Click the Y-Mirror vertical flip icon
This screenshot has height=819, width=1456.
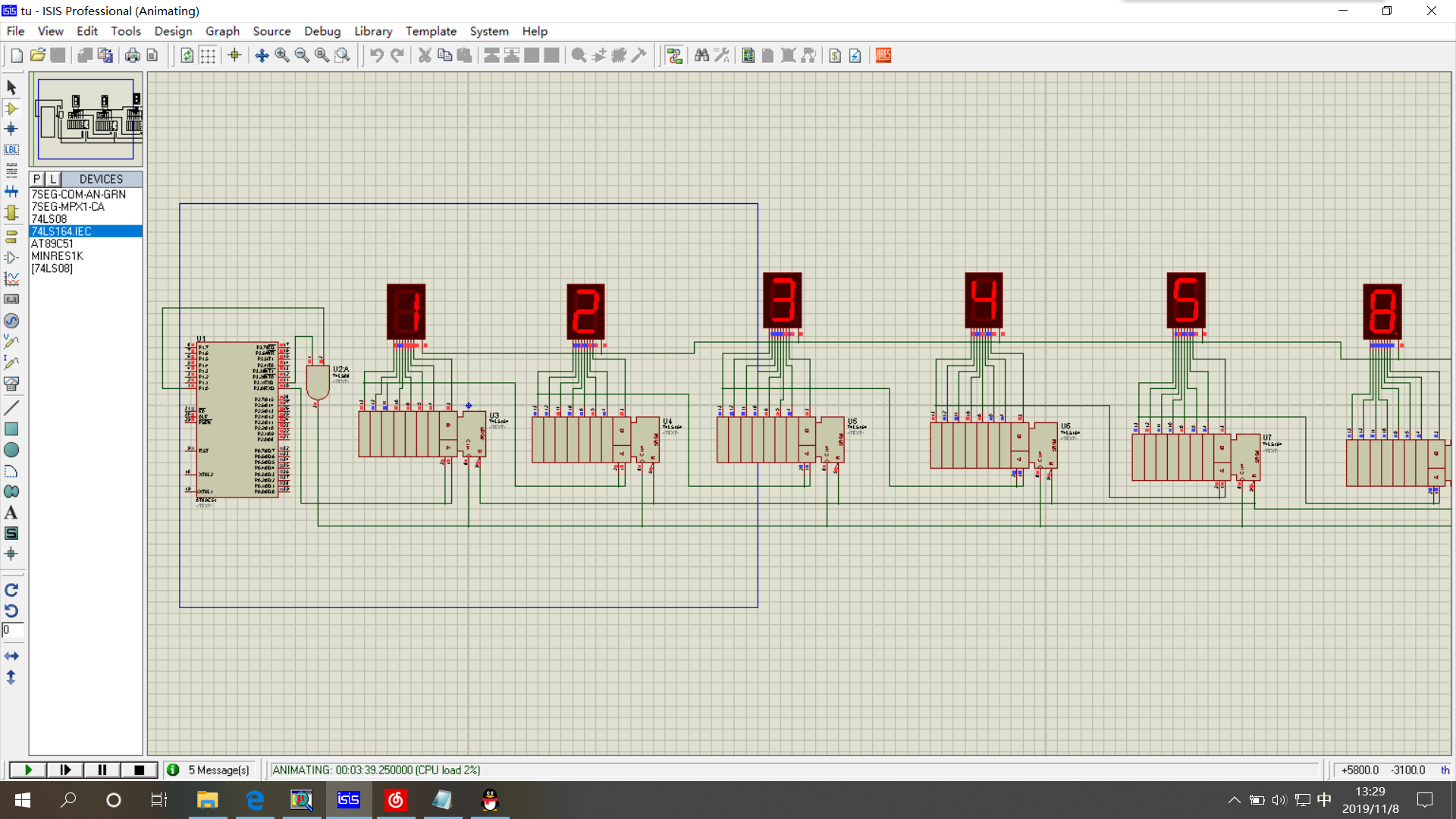[x=11, y=677]
